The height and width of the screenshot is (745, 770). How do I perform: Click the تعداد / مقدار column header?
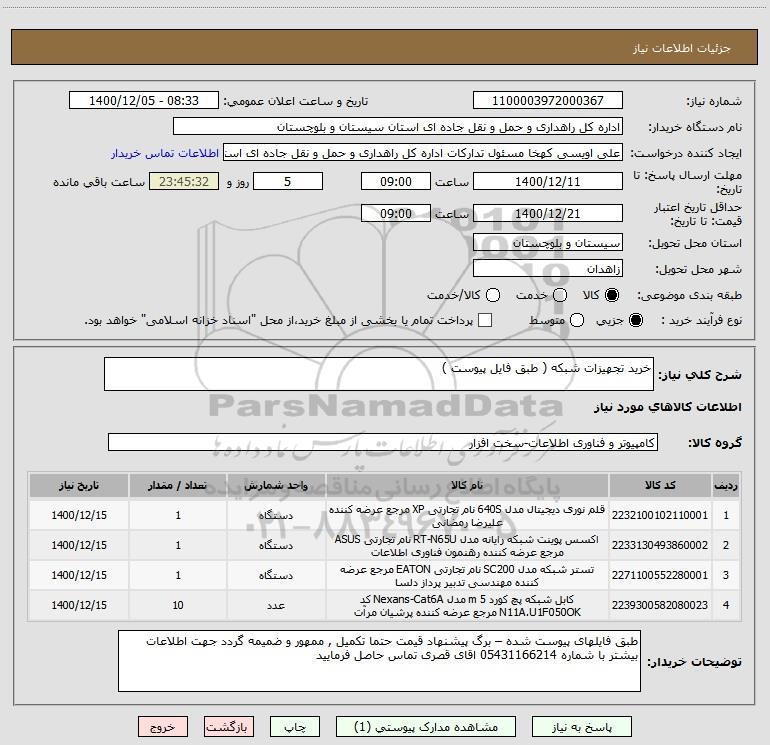click(178, 485)
